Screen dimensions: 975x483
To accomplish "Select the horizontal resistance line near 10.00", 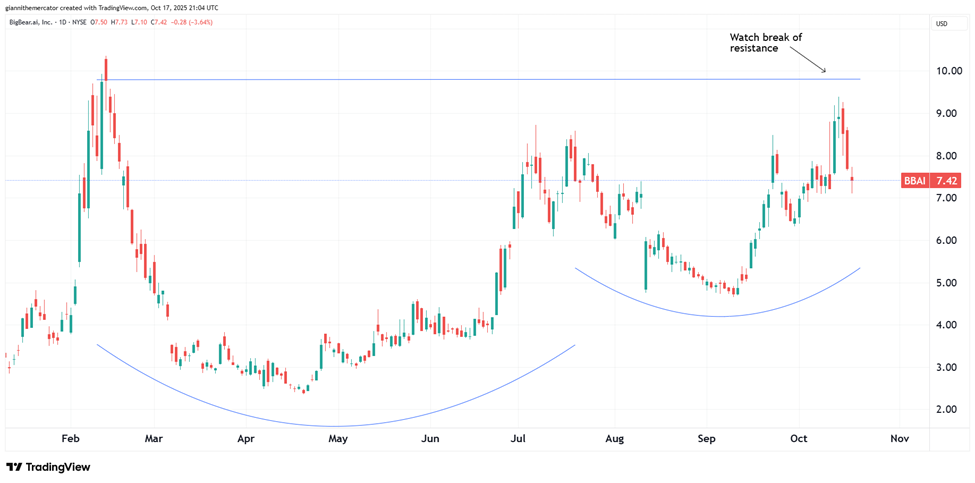I will click(x=480, y=79).
